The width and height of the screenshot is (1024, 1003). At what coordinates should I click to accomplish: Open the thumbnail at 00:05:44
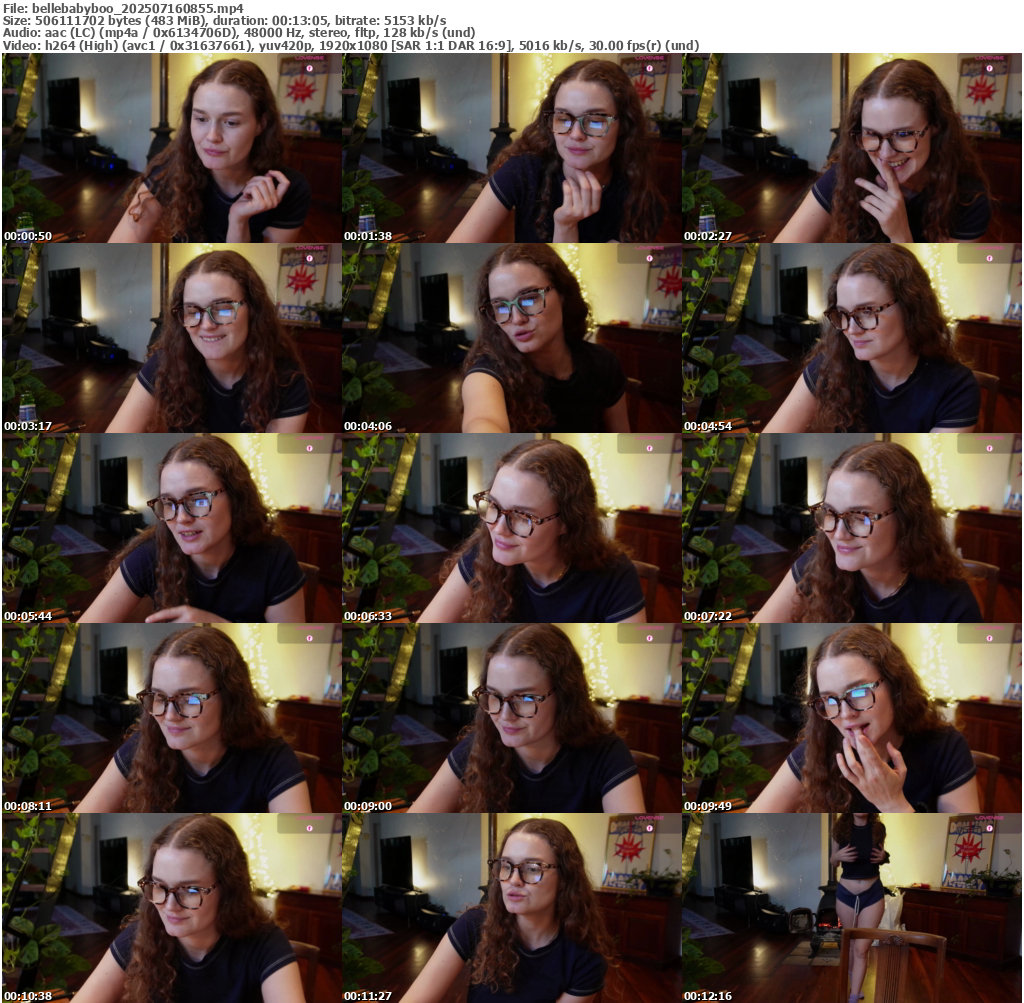[x=172, y=528]
